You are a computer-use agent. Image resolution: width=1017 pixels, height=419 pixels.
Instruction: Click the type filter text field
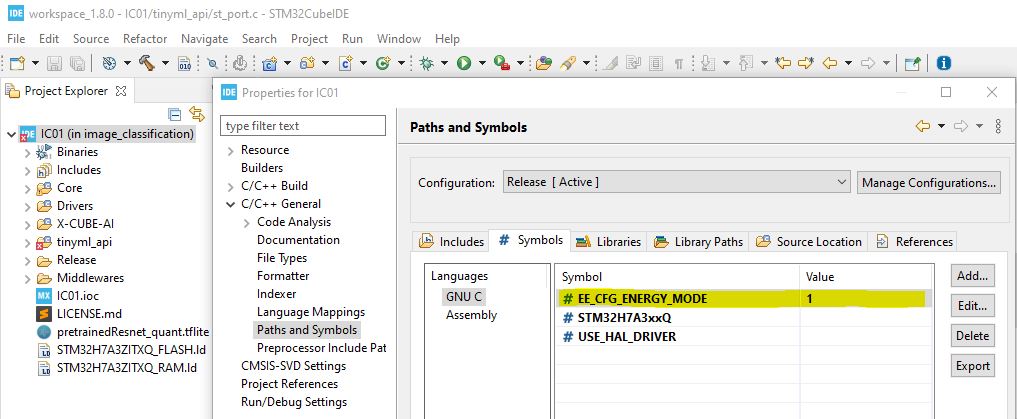click(303, 126)
